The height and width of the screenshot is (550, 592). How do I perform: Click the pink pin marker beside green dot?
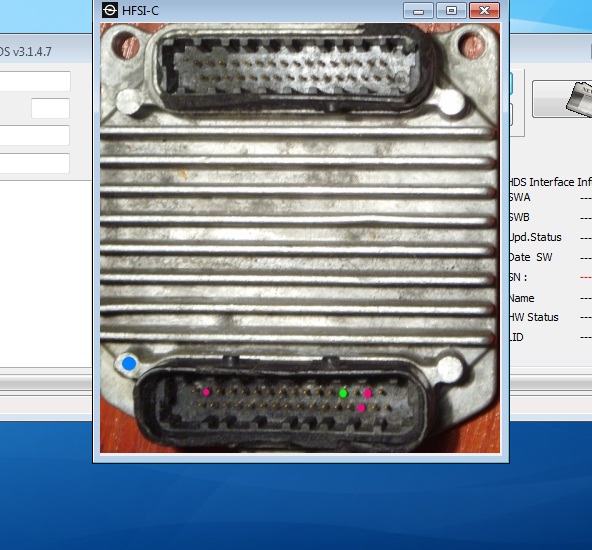click(368, 394)
